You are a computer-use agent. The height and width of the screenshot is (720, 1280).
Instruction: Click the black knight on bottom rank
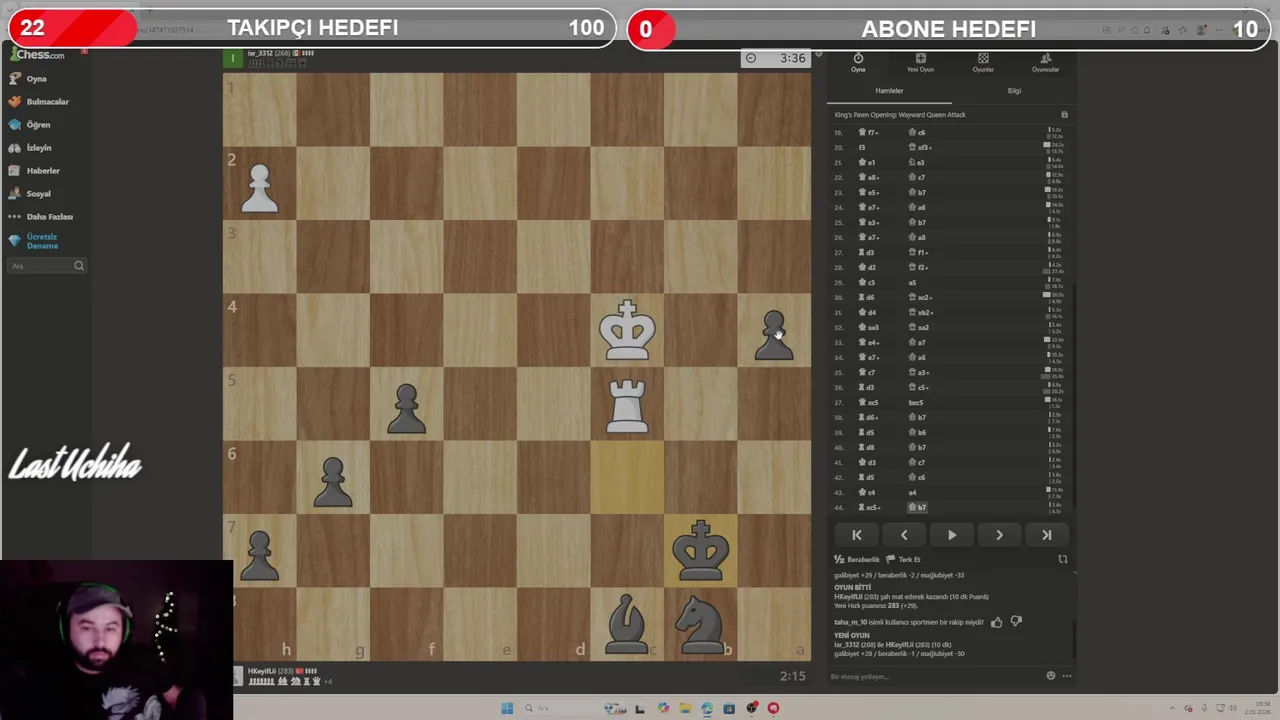pos(700,625)
